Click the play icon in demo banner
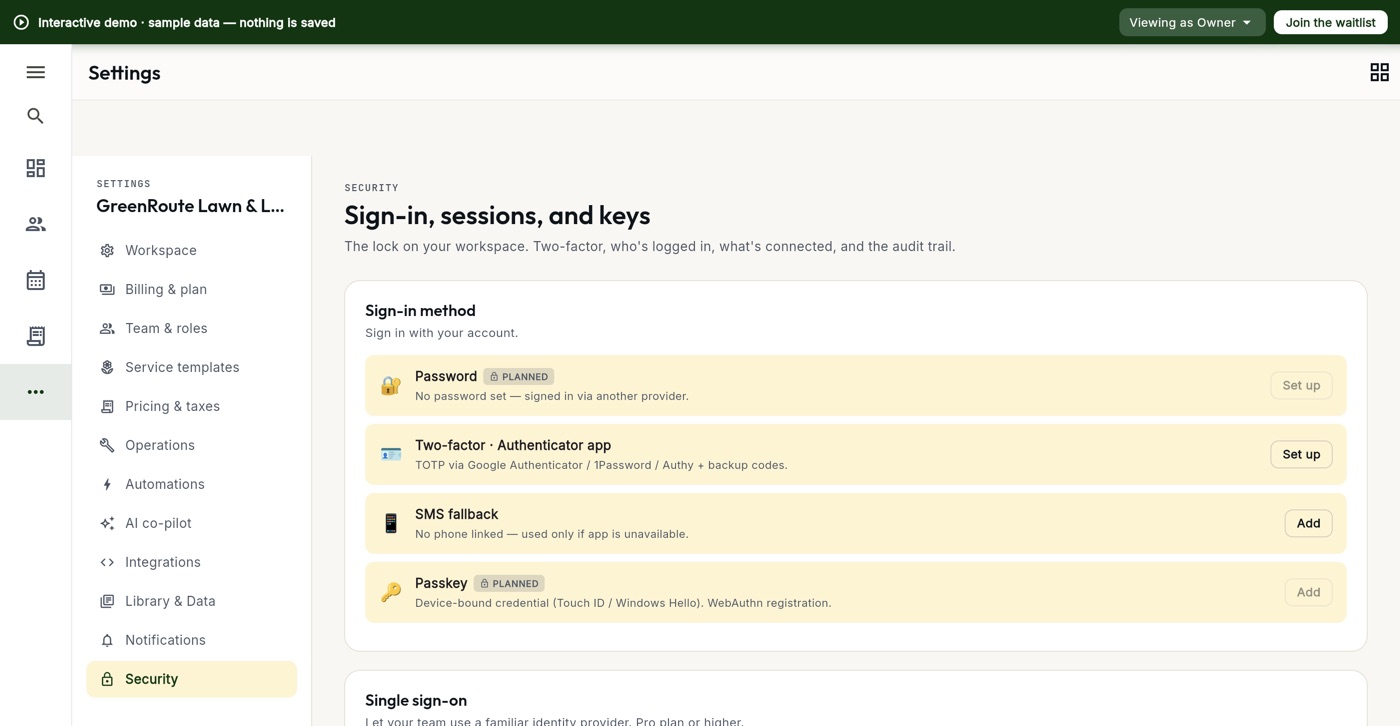The image size is (1400, 726). click(x=21, y=22)
